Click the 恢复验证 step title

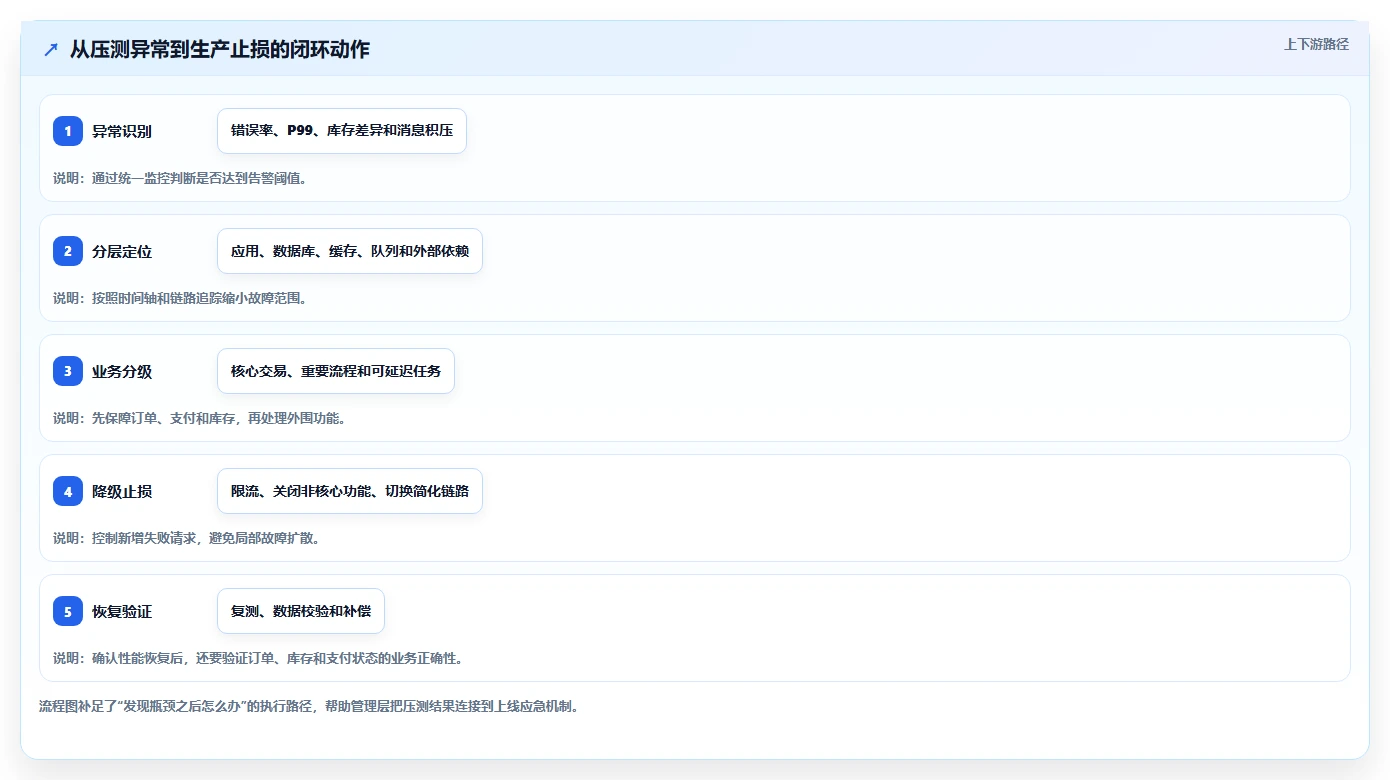[122, 611]
